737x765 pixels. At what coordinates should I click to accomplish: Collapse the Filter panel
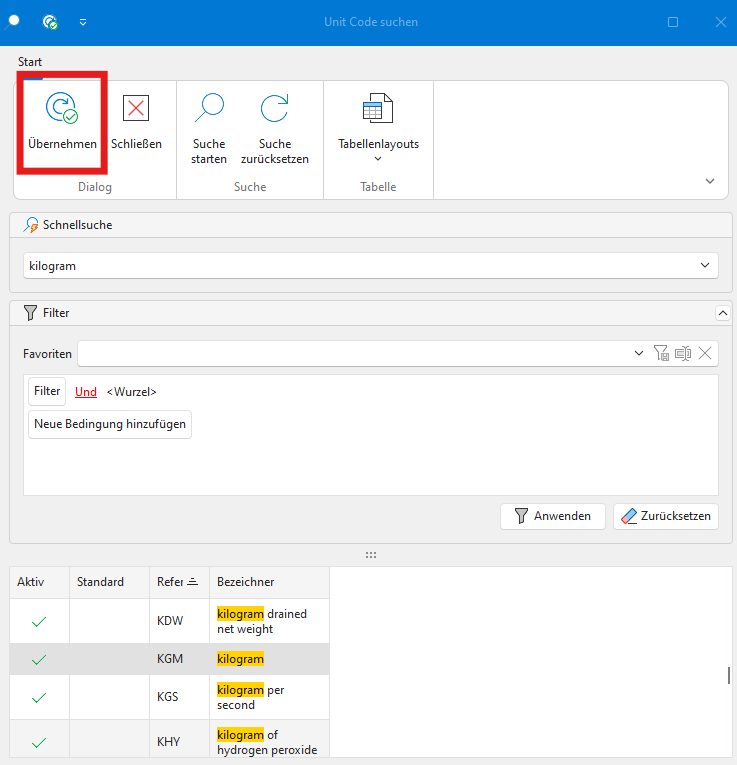722,313
